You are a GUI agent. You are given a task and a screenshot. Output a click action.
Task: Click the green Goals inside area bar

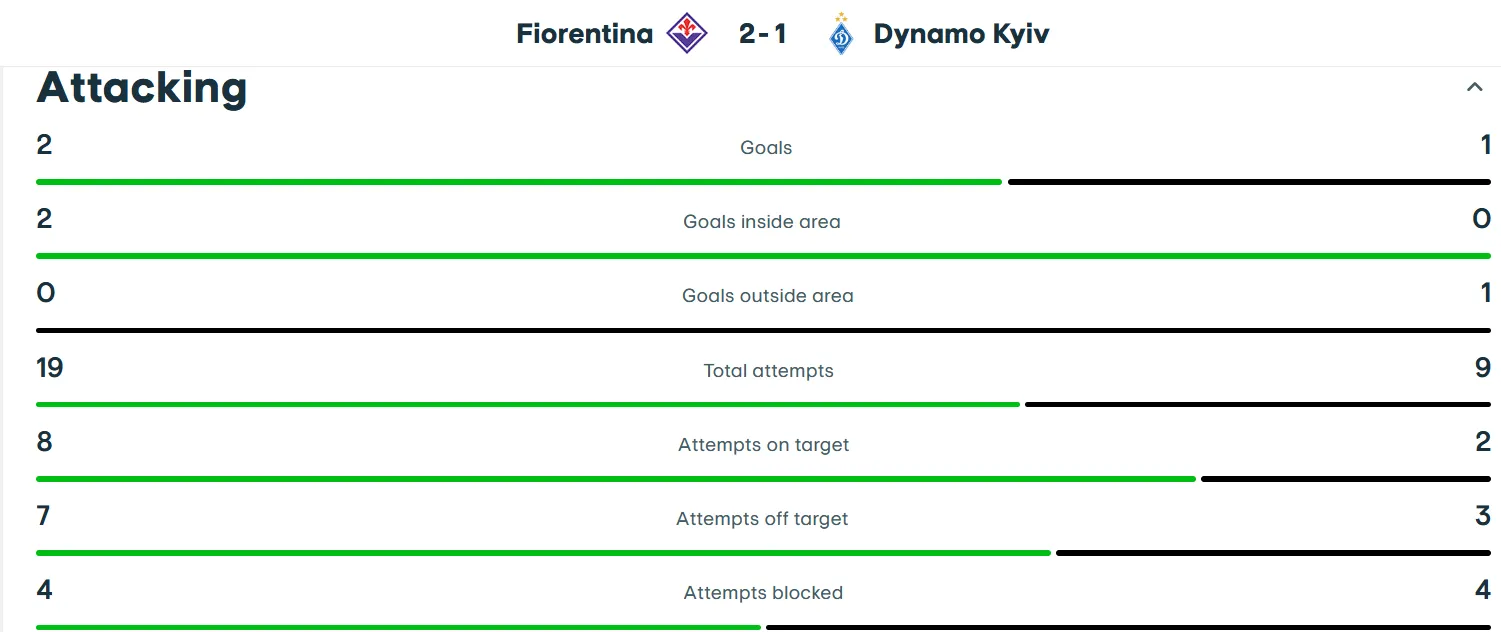coord(763,256)
